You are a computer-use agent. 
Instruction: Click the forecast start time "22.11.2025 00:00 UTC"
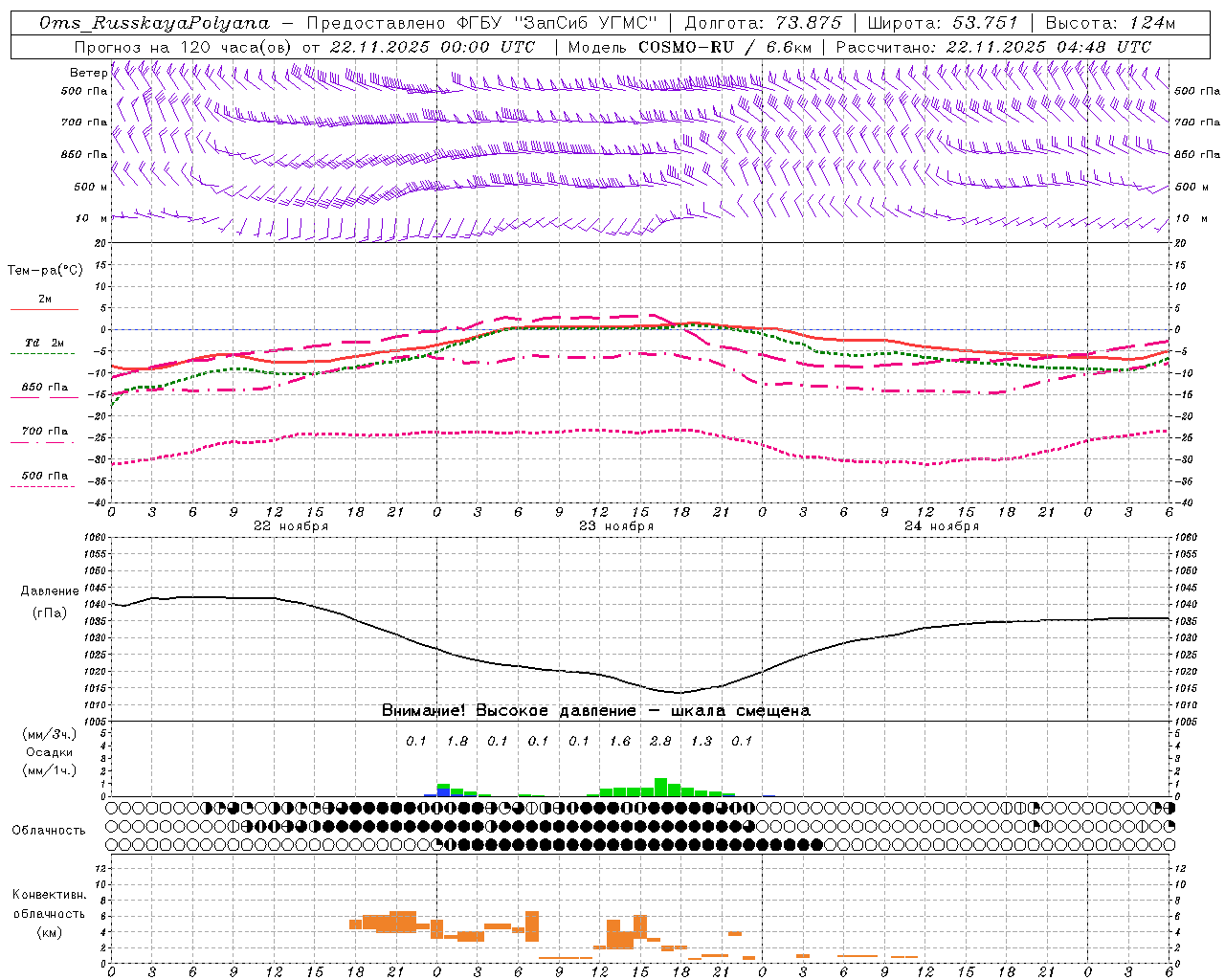[x=433, y=47]
